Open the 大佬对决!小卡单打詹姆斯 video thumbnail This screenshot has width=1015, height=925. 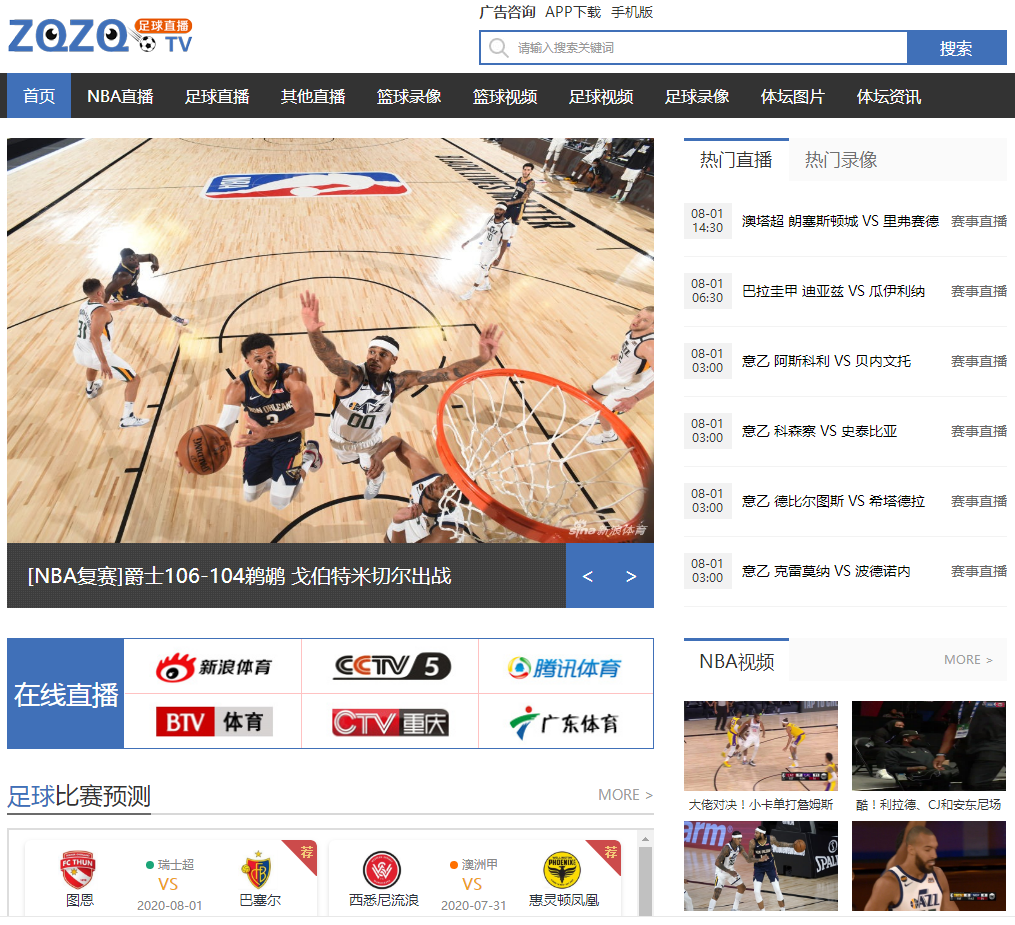[761, 746]
